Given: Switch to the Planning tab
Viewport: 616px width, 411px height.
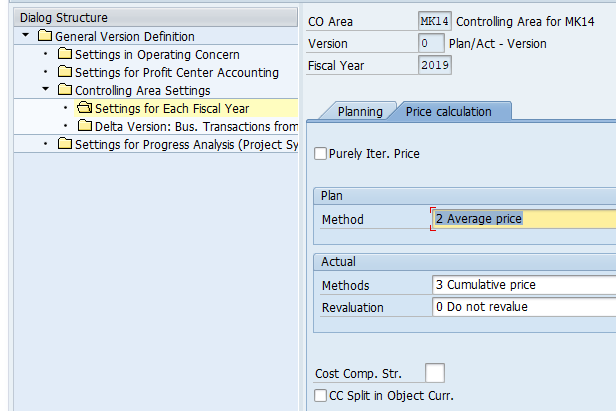Looking at the screenshot, I should pos(359,111).
